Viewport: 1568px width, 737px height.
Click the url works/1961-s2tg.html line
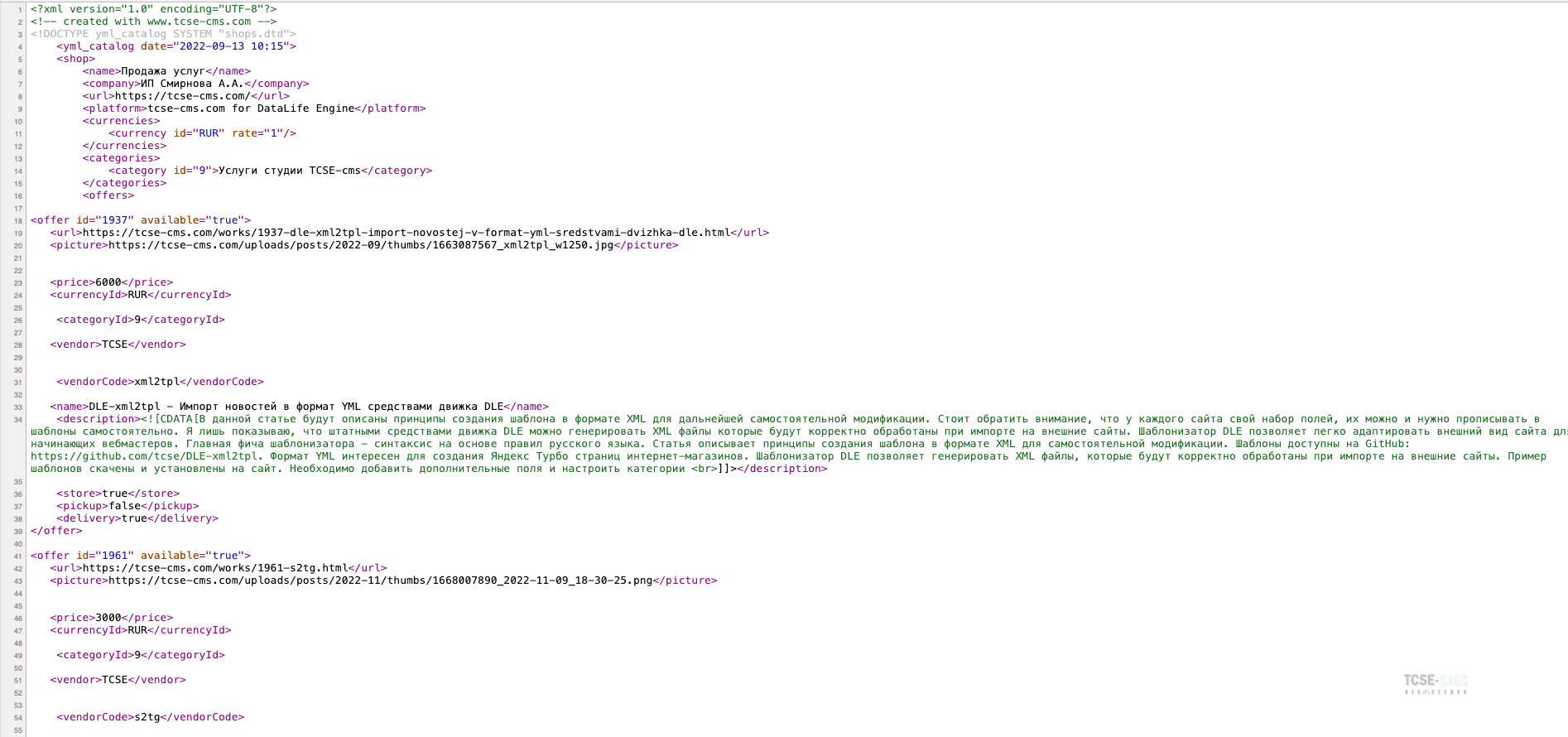point(219,568)
